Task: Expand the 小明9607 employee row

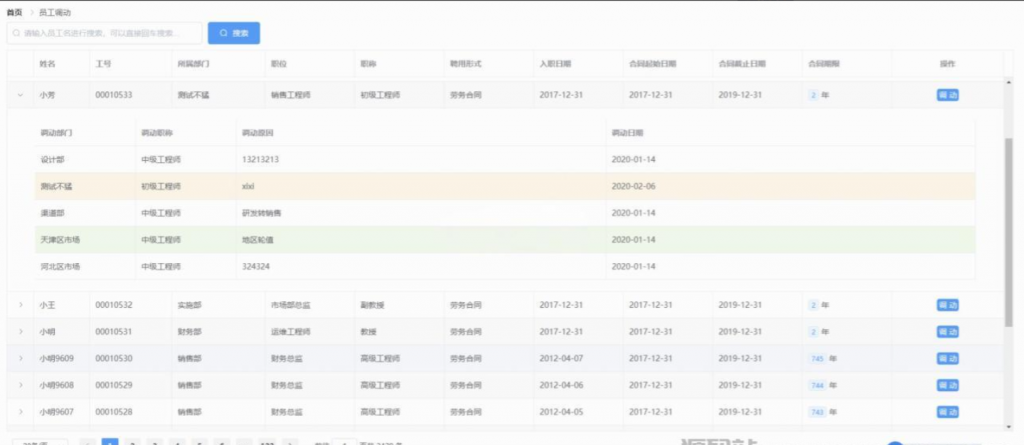Action: tap(20, 412)
